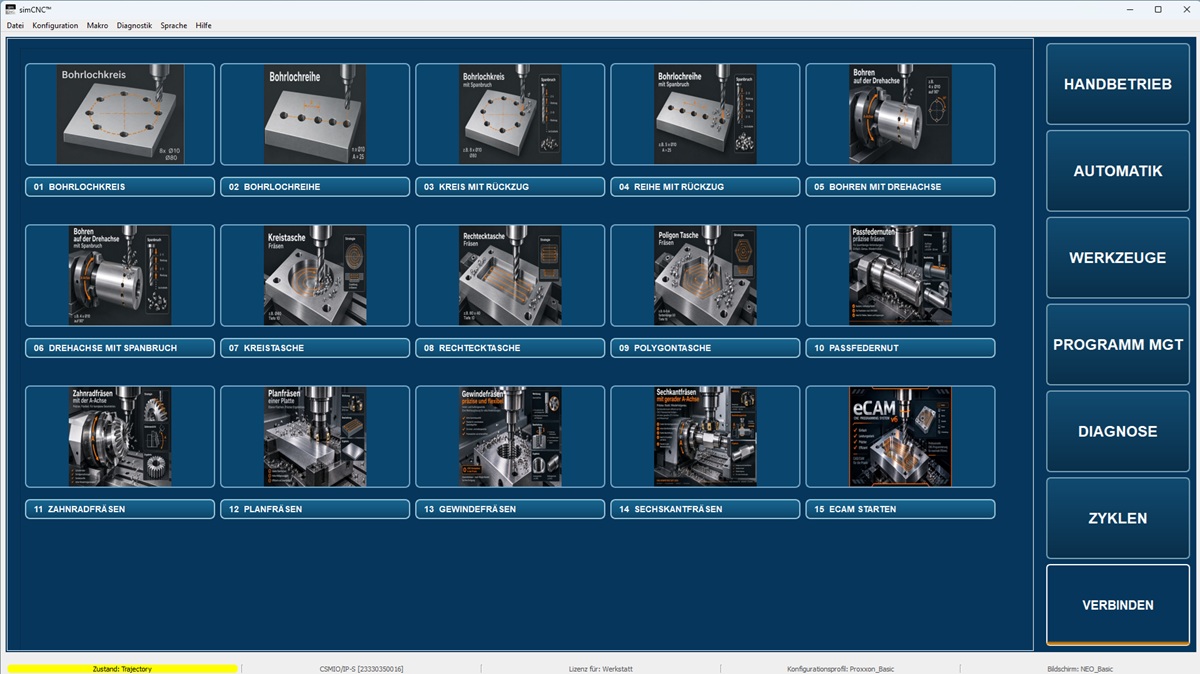Choose 05 BOHREN MIT DREHACHSE button
This screenshot has width=1200, height=674.
coord(900,187)
